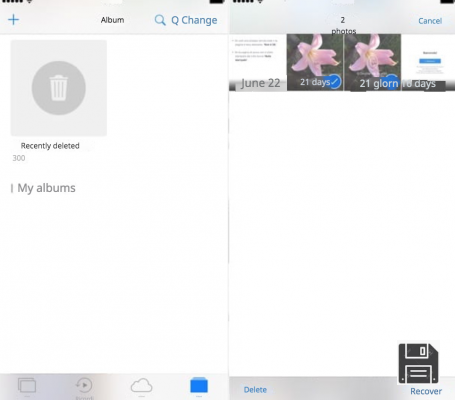Screen dimensions: 455x400
Task: Select the blue Albums folder tab
Action: 199,385
